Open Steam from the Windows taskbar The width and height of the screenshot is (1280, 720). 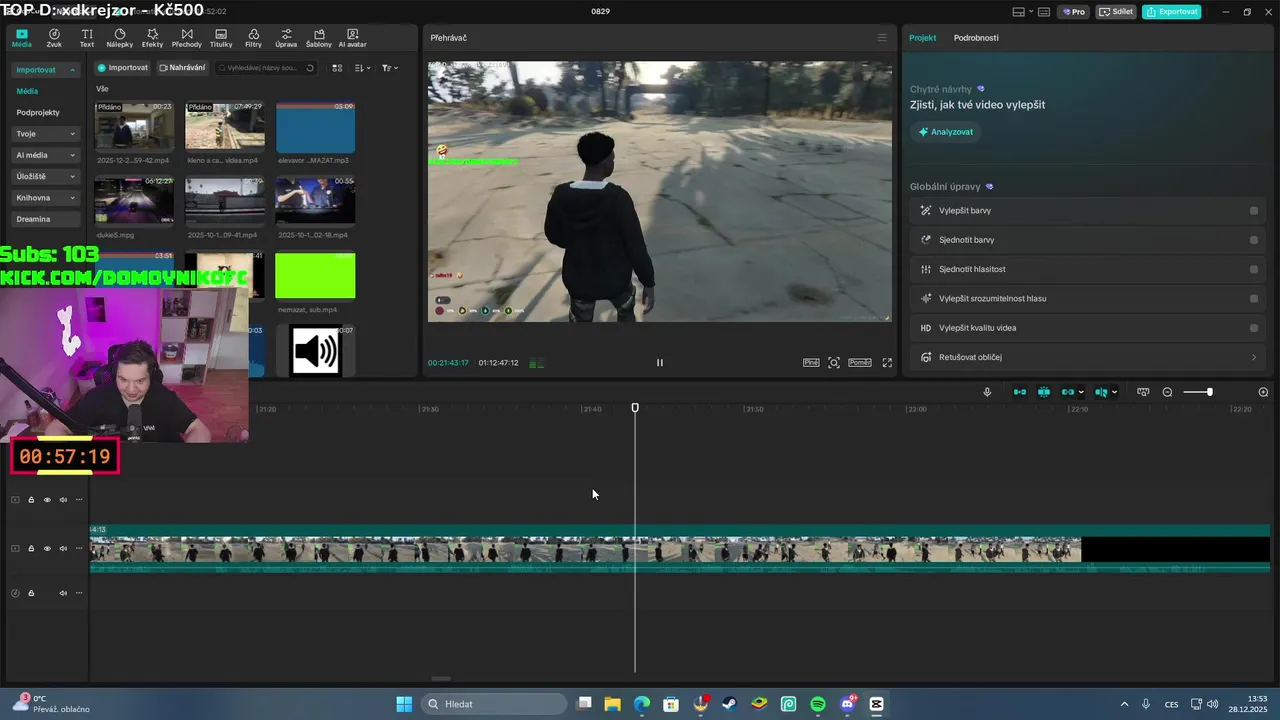click(730, 704)
